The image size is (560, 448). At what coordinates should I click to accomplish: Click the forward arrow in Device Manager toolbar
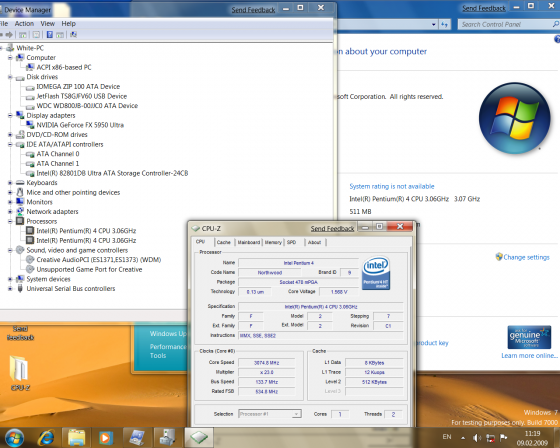click(x=9, y=35)
